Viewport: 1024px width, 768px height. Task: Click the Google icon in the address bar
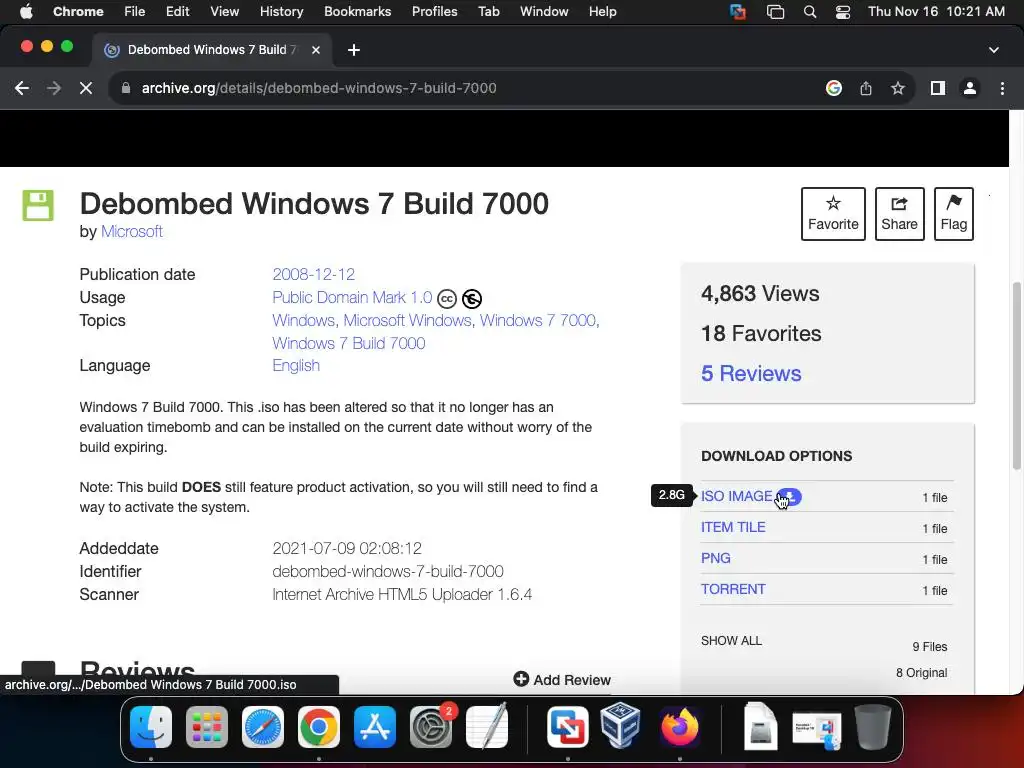[833, 88]
